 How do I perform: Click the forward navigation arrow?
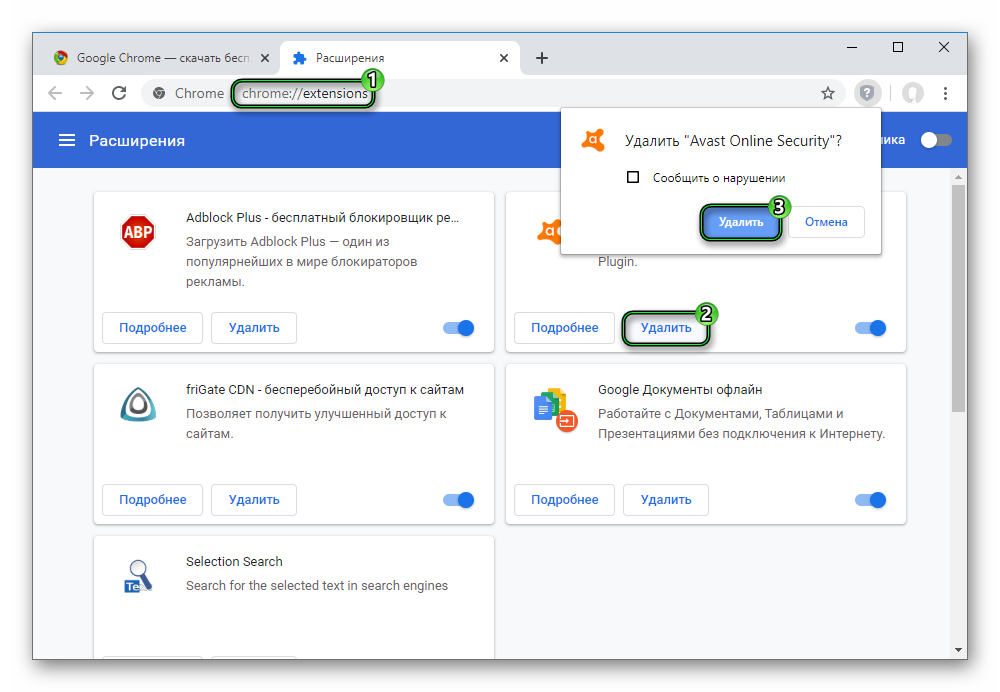click(87, 93)
